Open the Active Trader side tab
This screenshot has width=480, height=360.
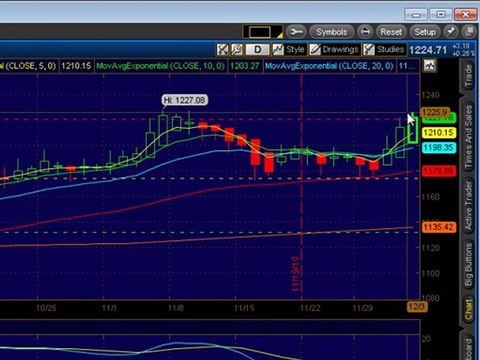(469, 205)
